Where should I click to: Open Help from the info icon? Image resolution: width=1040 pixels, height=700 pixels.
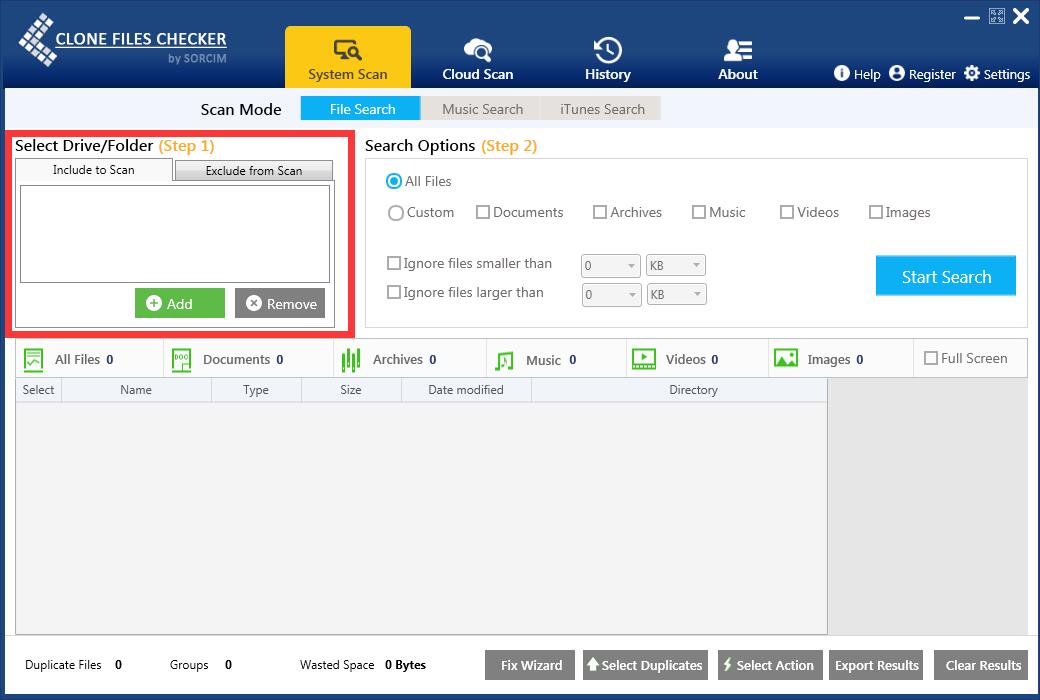point(842,73)
